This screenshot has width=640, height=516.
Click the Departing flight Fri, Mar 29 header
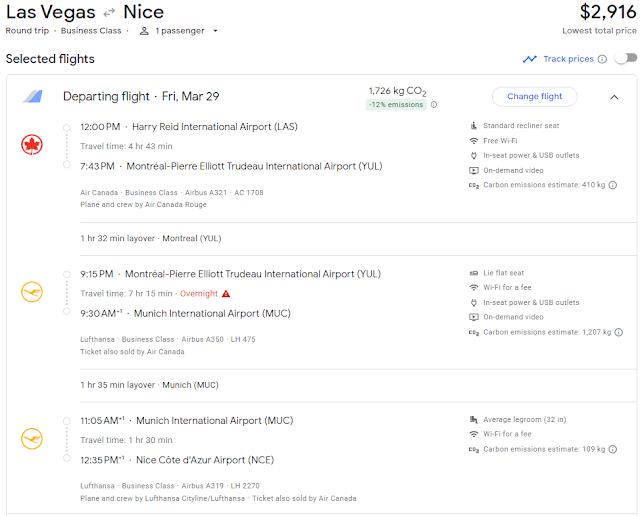click(x=141, y=96)
